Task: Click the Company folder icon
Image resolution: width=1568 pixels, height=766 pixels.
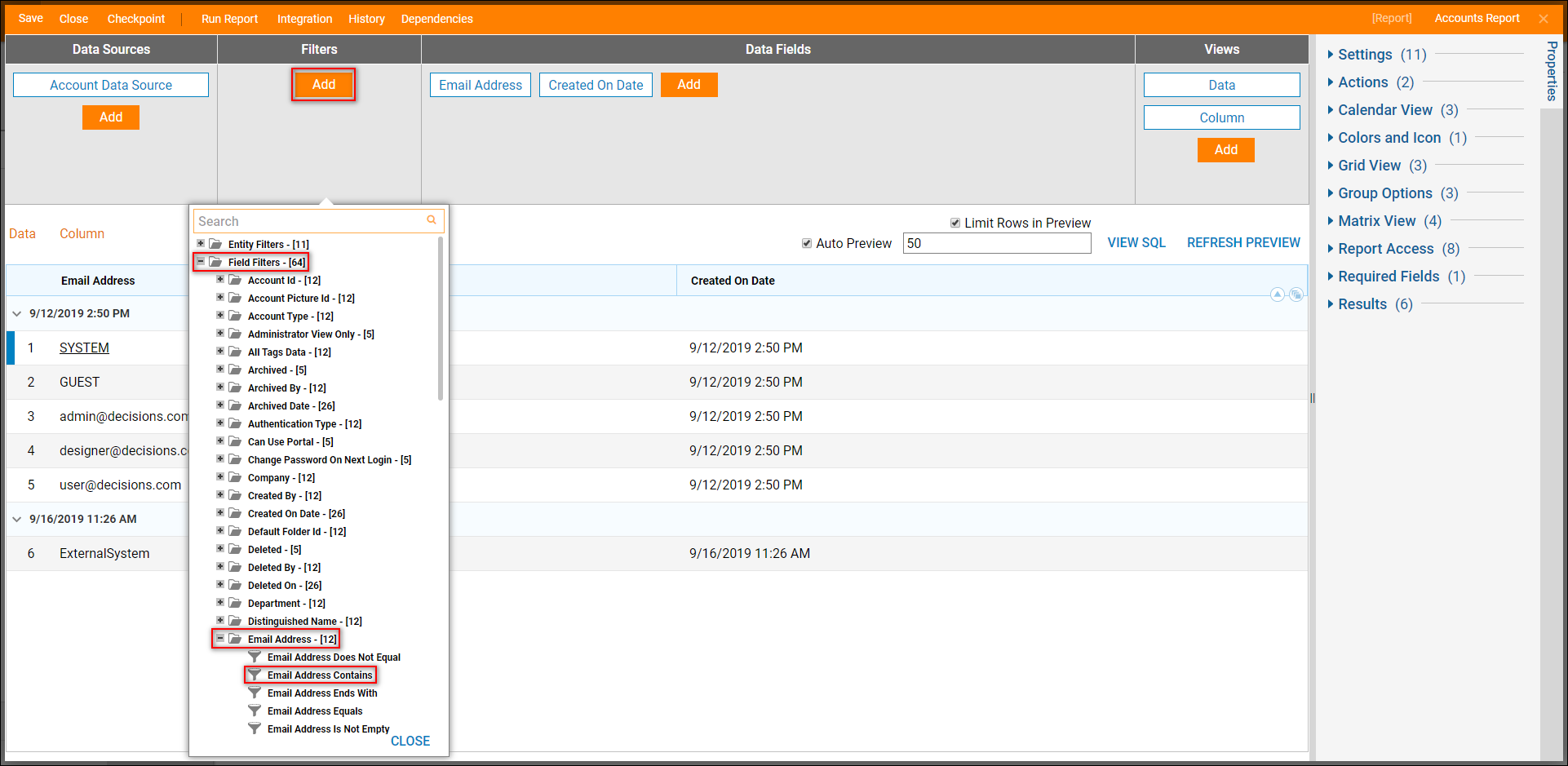Action: click(235, 477)
